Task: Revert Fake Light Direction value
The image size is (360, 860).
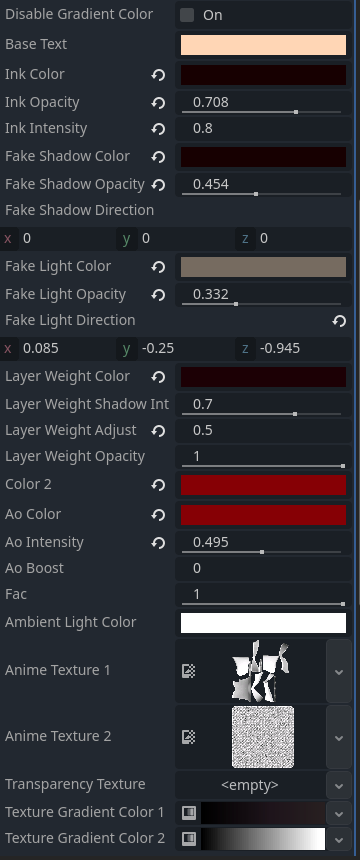Action: click(340, 321)
